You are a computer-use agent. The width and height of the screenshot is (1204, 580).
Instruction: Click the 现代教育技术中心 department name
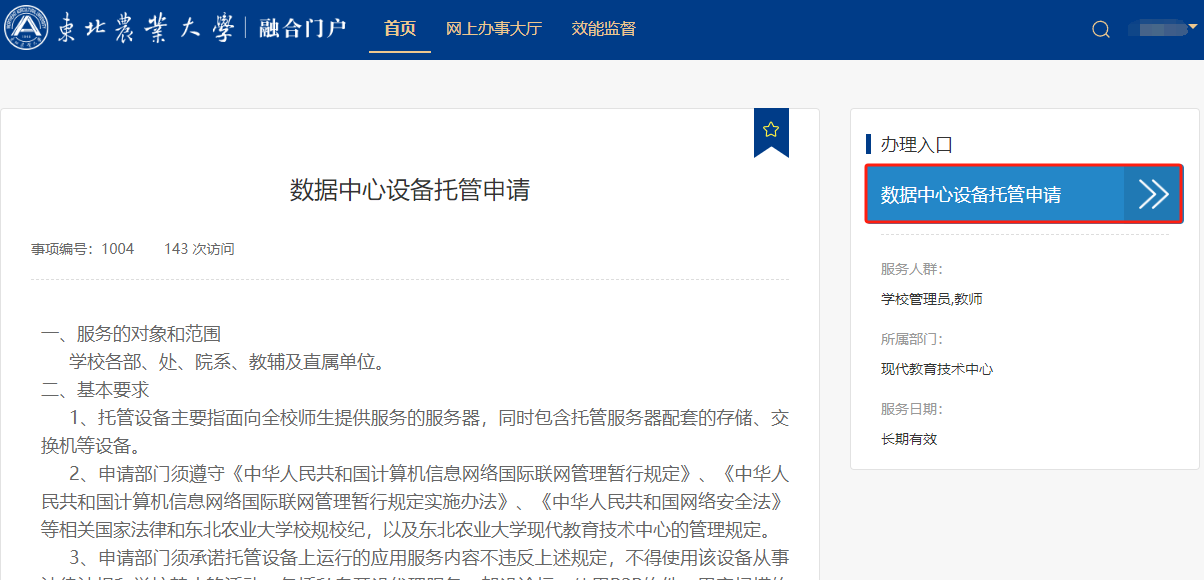[x=937, y=369]
